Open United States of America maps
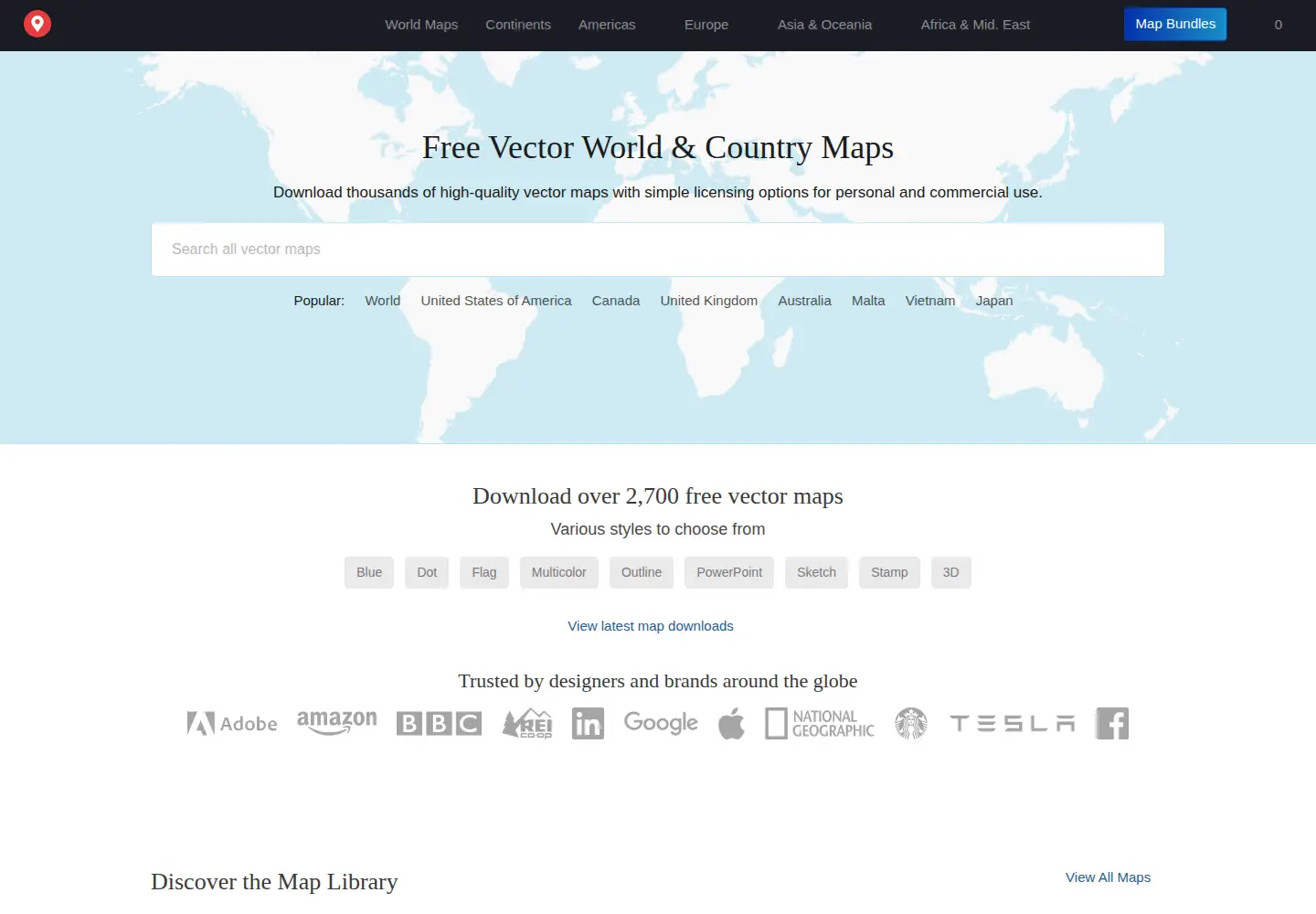Screen dimensions: 1316x914 point(496,301)
